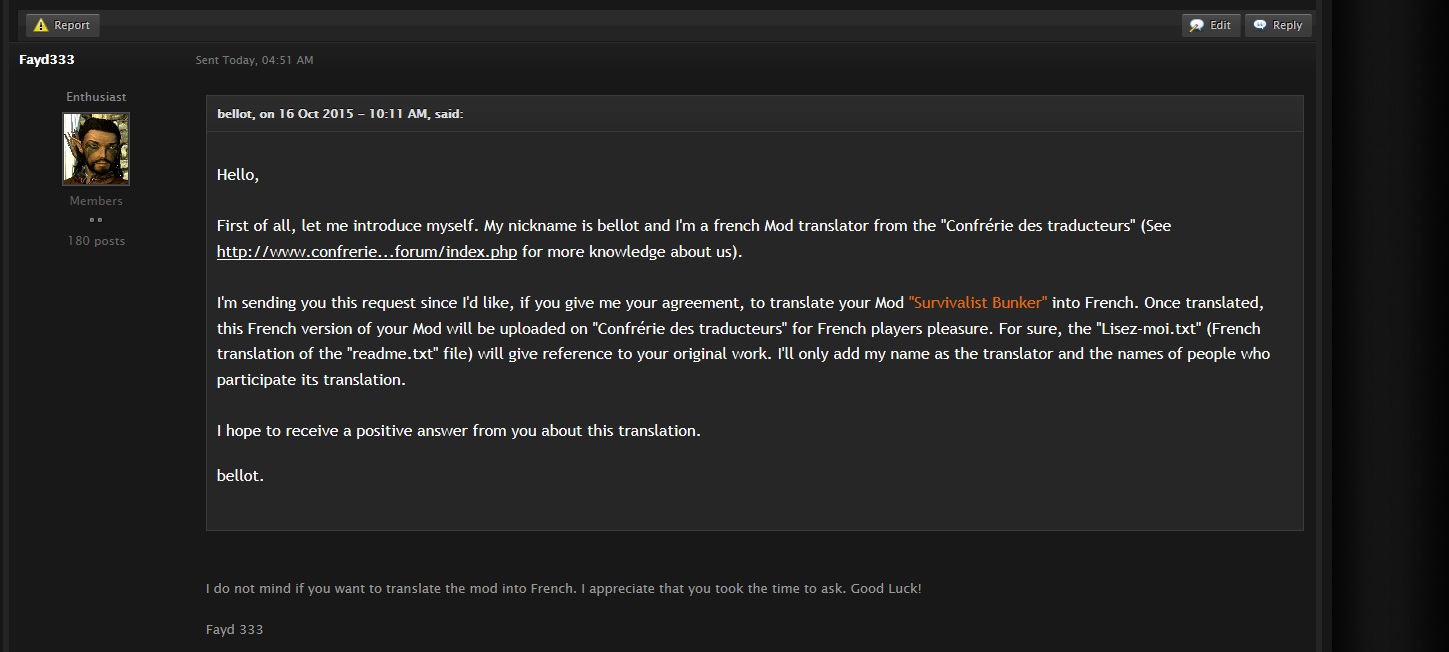The height and width of the screenshot is (652, 1449).
Task: Click the yellow warning triangle icon on Report
Action: click(41, 25)
